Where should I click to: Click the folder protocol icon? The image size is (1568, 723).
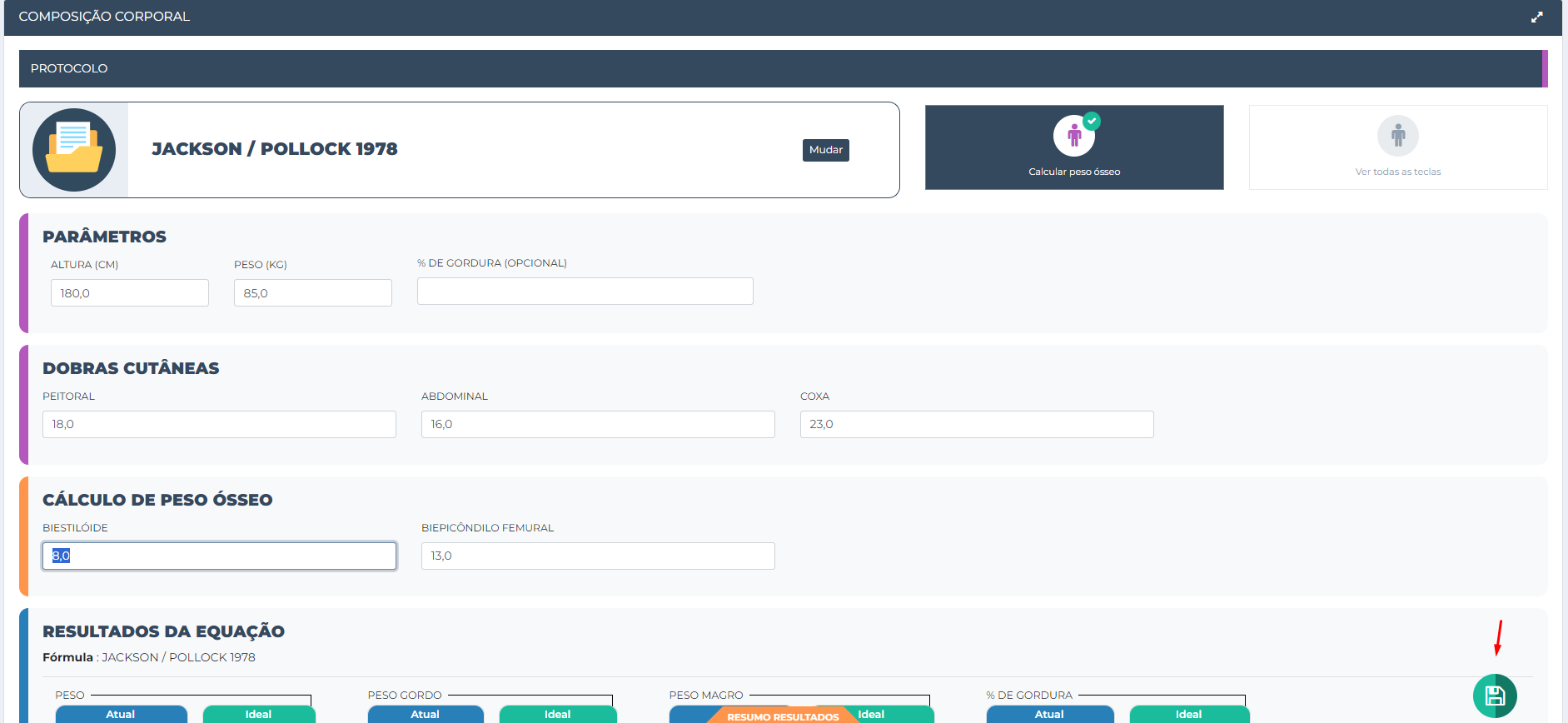tap(74, 150)
